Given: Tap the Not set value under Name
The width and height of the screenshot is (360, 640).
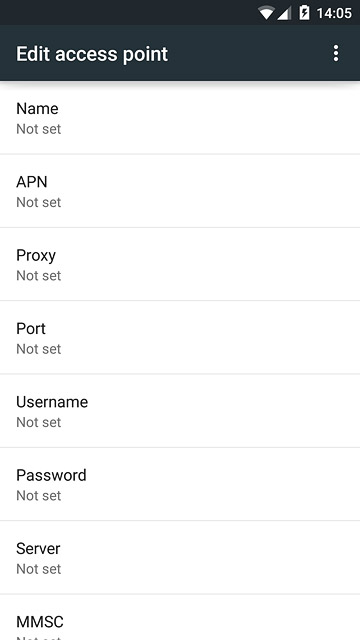Looking at the screenshot, I should coord(39,129).
